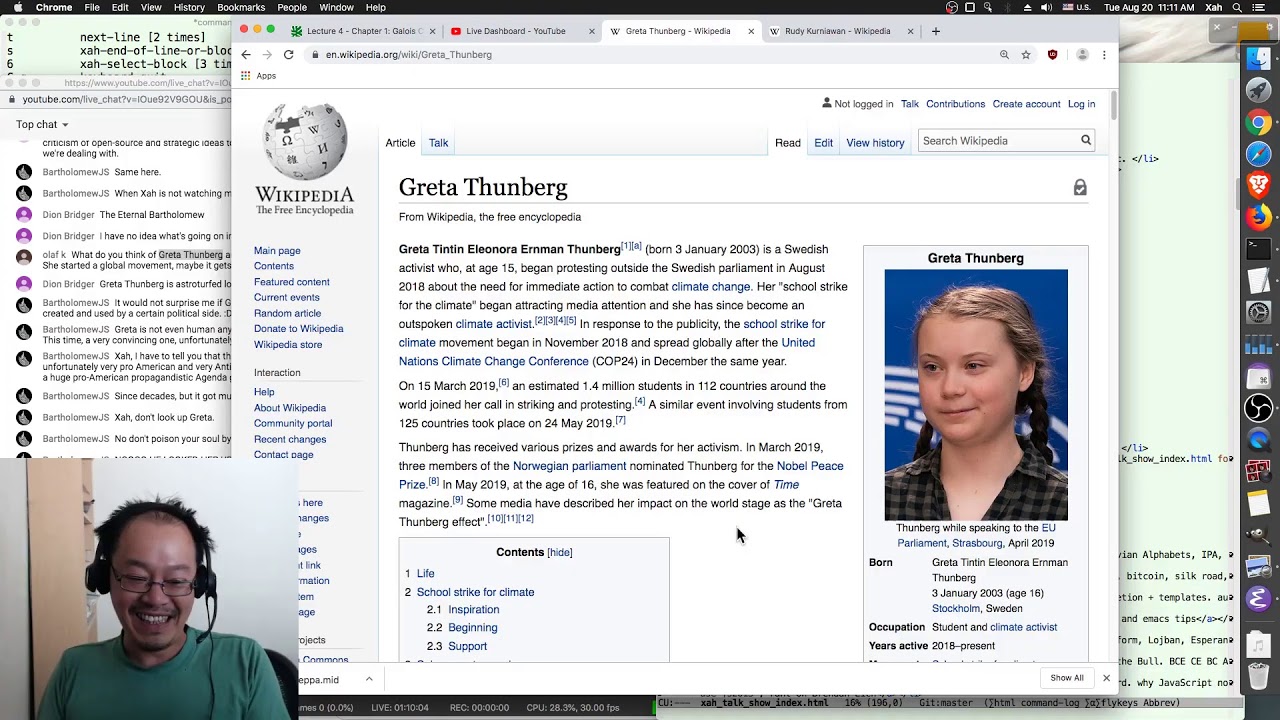Open Notification Center in menu bar
The height and width of the screenshot is (720, 1280).
tap(1265, 7)
